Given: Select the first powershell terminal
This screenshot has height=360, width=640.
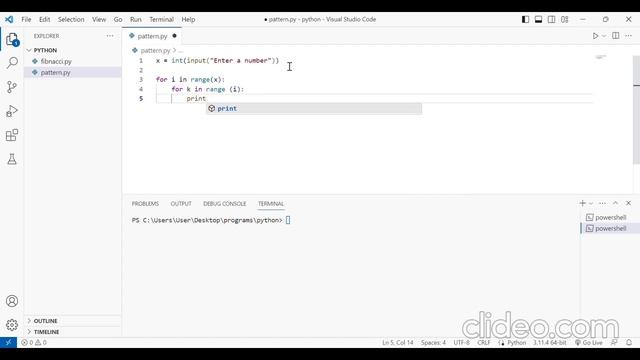Looking at the screenshot, I should (610, 217).
